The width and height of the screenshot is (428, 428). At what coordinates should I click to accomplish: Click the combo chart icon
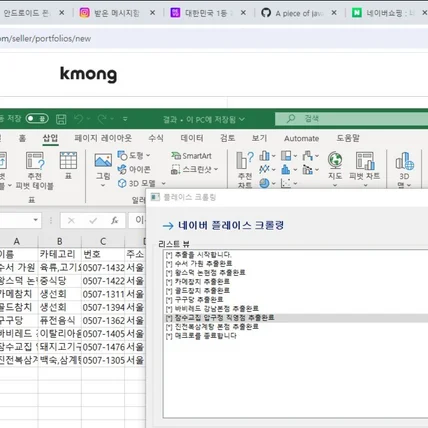[x=308, y=169]
